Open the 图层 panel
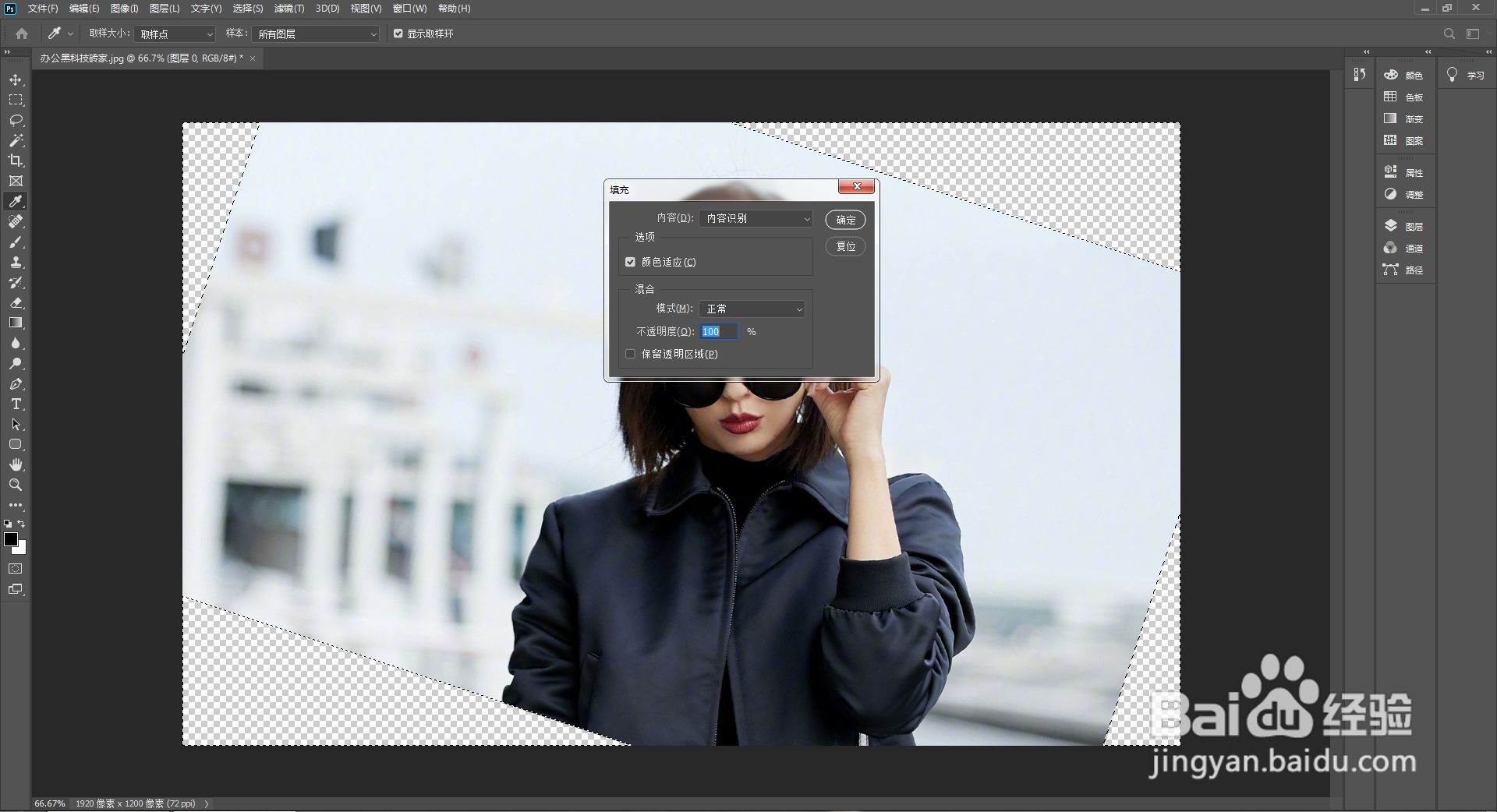The height and width of the screenshot is (812, 1497). coord(1403,227)
